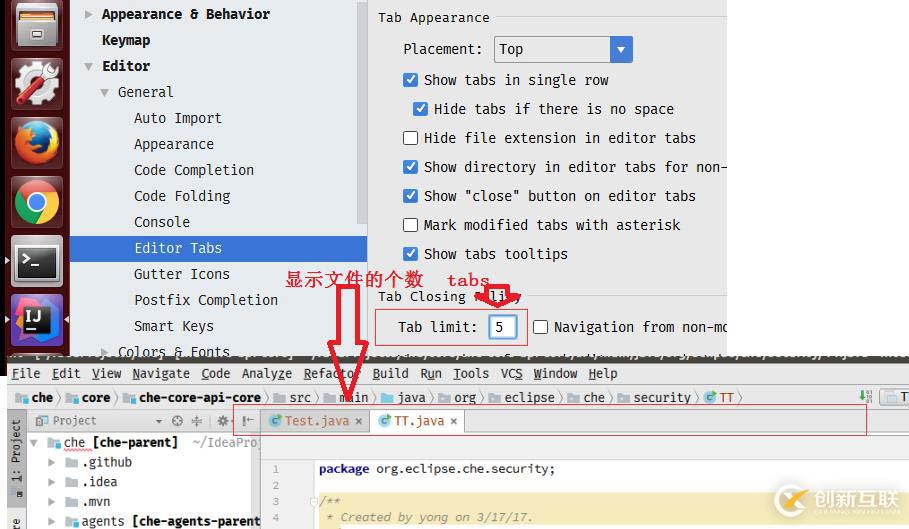
Task: Collapse the General settings node
Action: (x=104, y=93)
